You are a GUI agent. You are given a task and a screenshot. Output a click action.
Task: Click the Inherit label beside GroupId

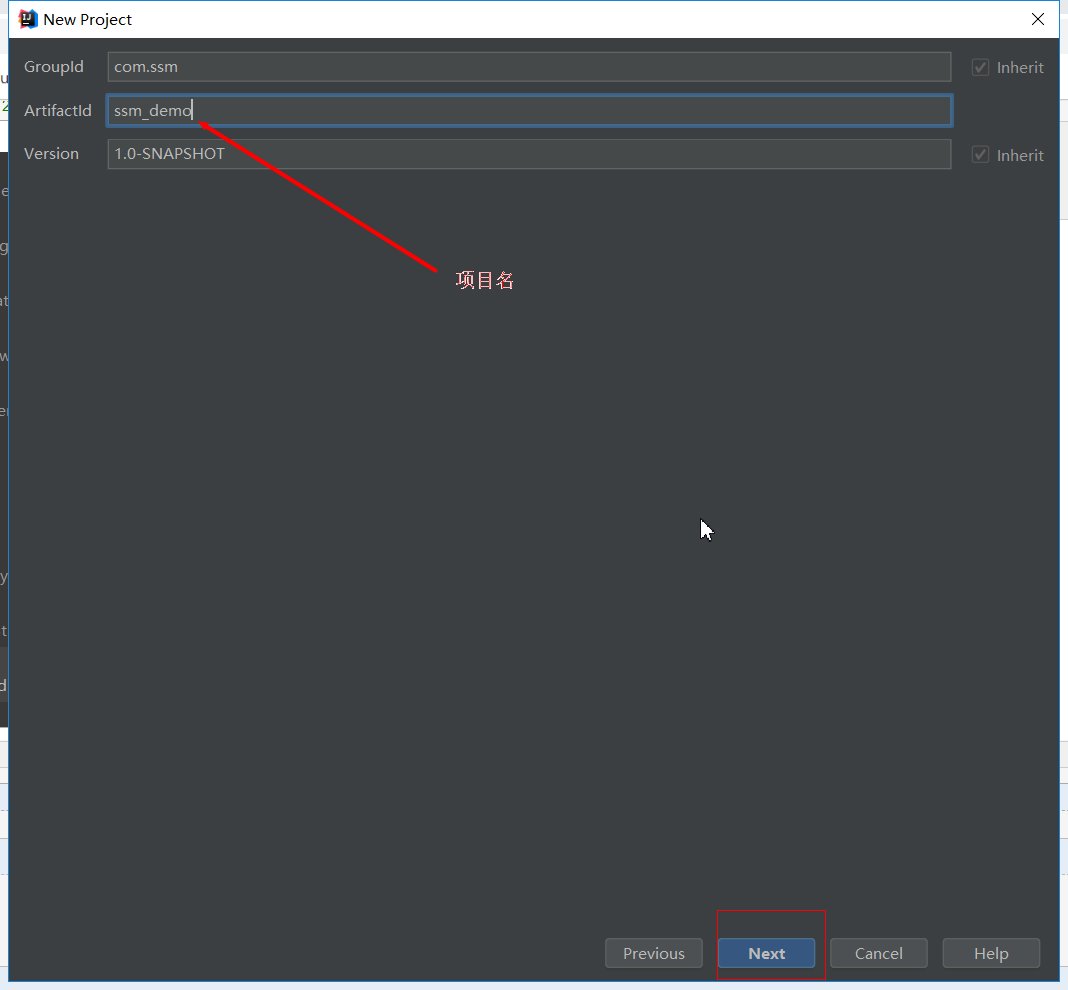(x=1020, y=68)
